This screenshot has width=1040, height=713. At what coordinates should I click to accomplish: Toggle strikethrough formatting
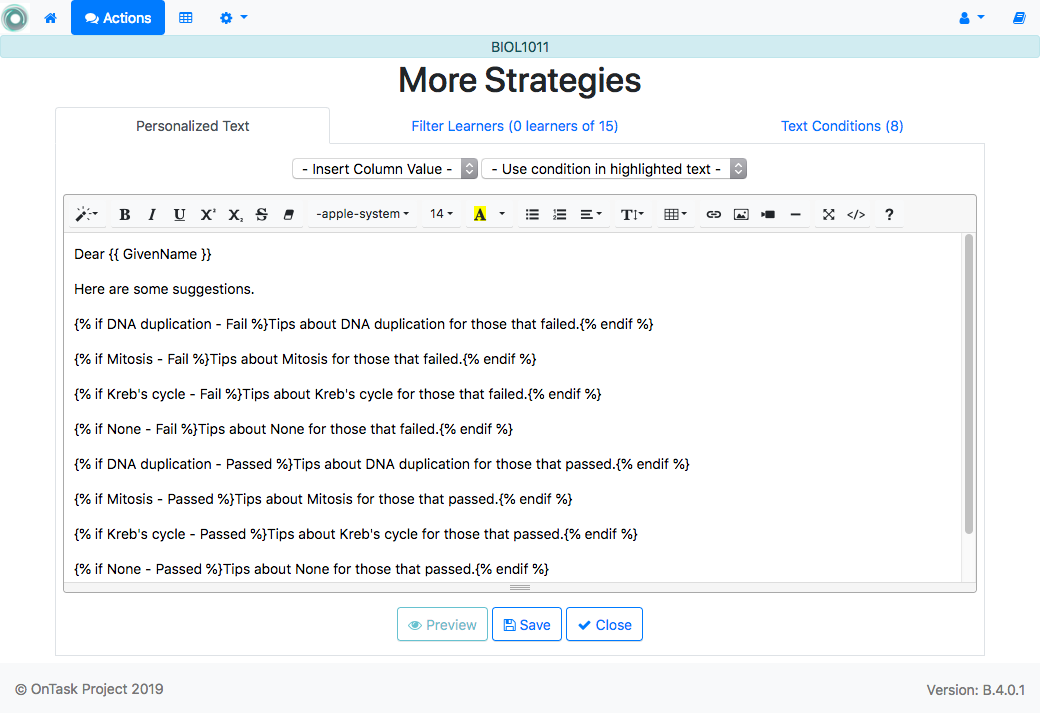click(262, 214)
